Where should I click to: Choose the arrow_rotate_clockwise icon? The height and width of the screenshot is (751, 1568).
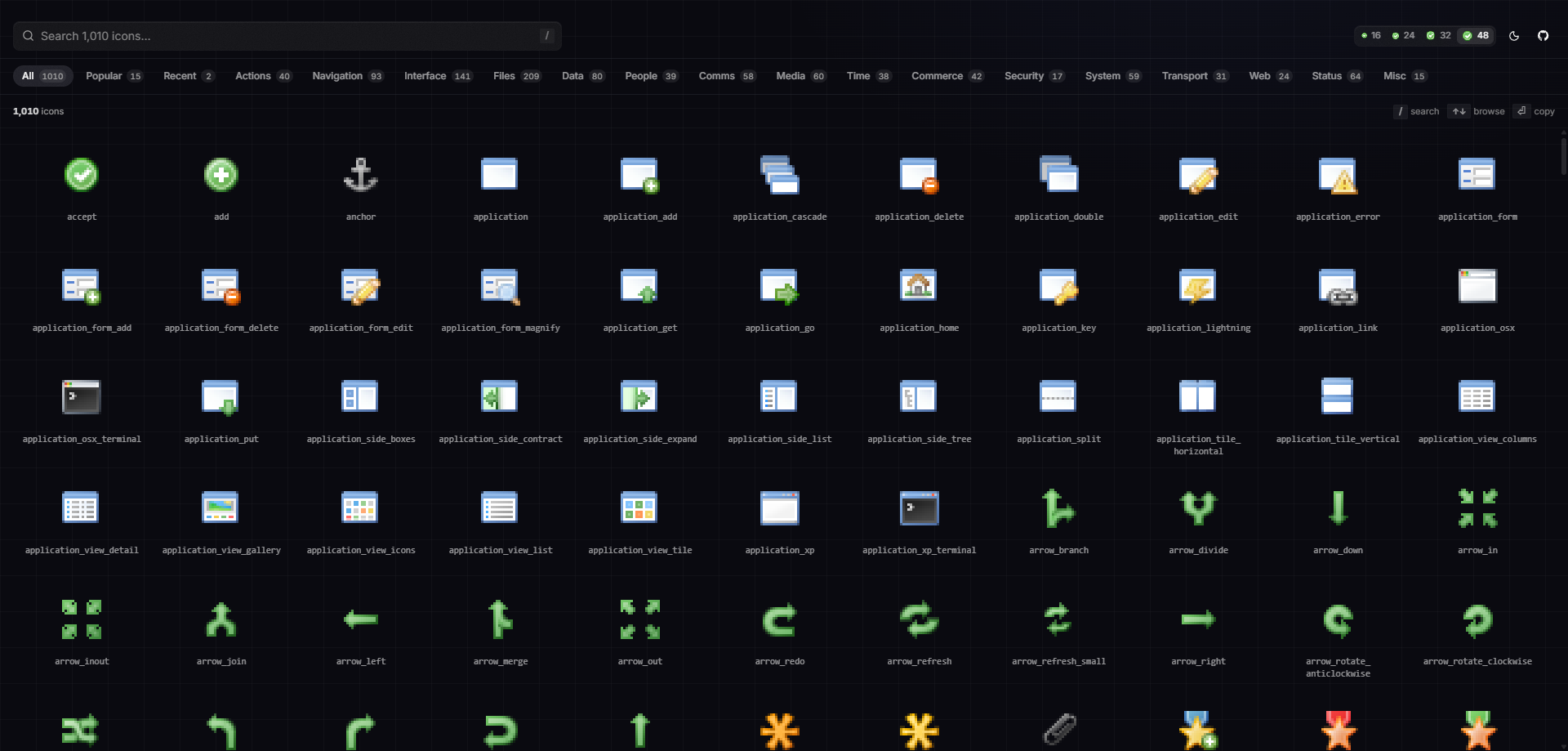point(1477,619)
